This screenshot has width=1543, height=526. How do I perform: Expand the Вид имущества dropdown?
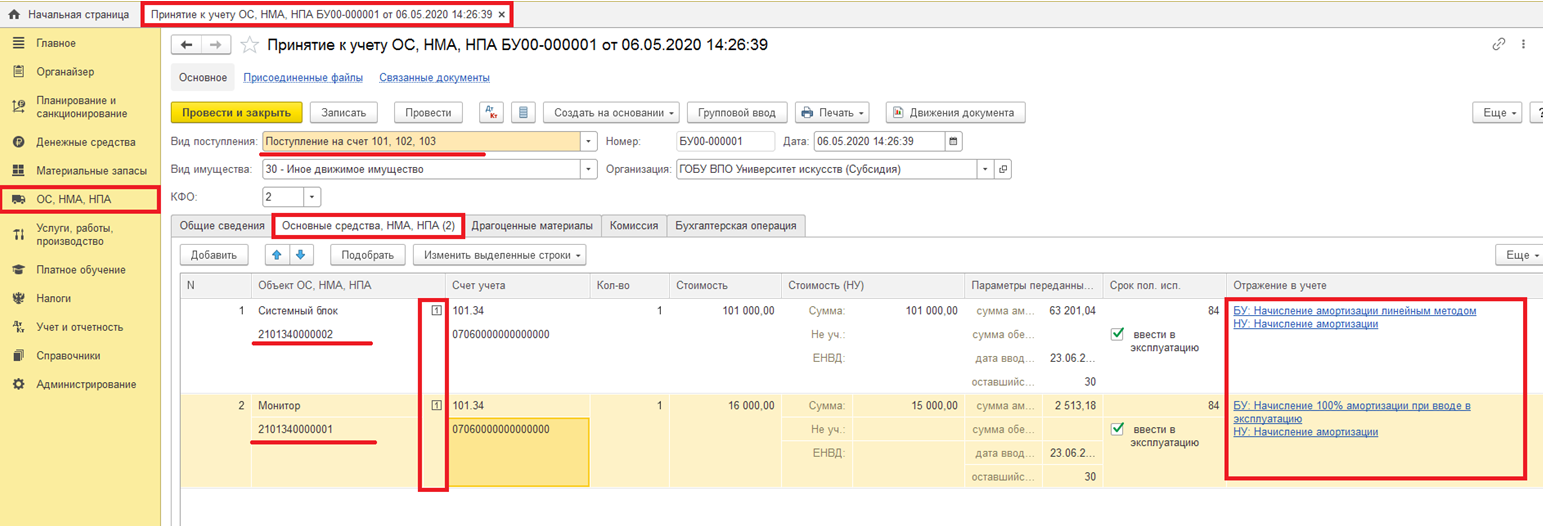click(x=589, y=169)
